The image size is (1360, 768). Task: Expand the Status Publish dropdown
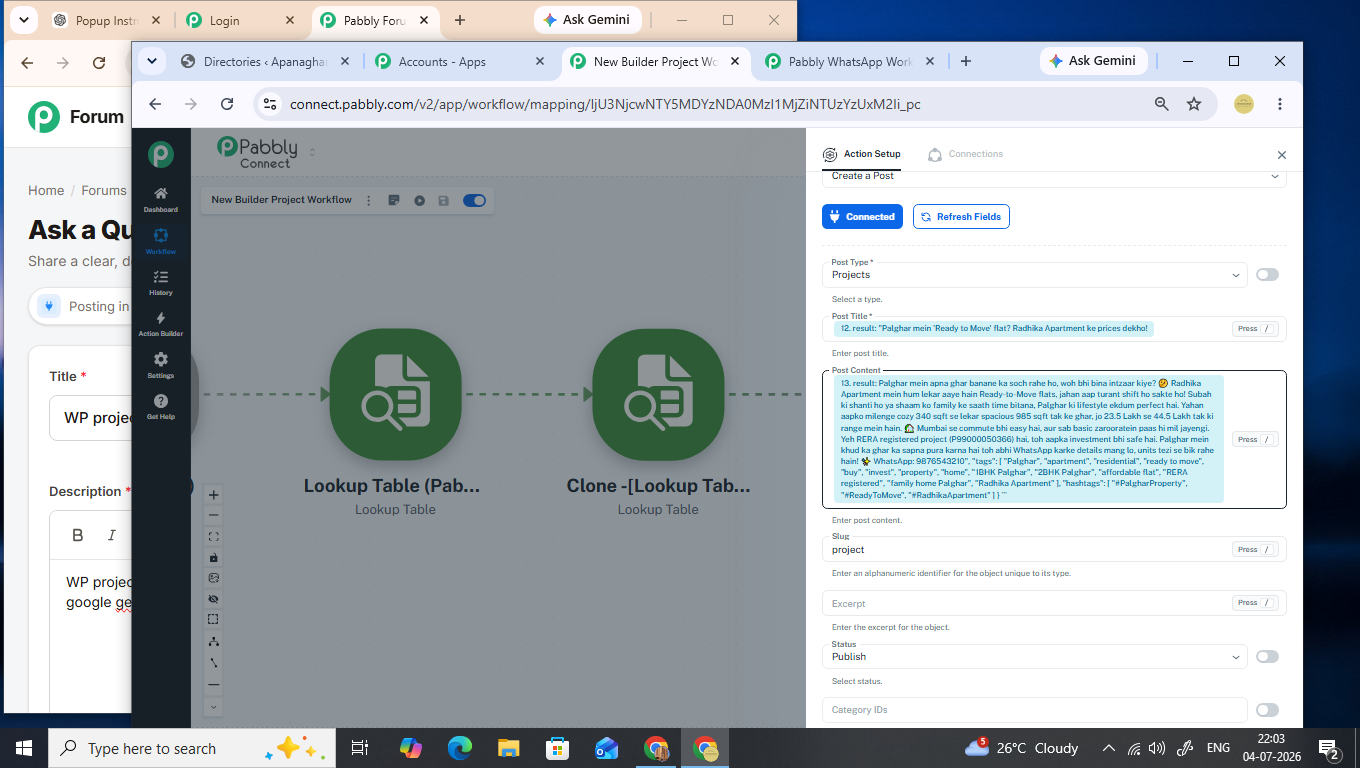1034,657
